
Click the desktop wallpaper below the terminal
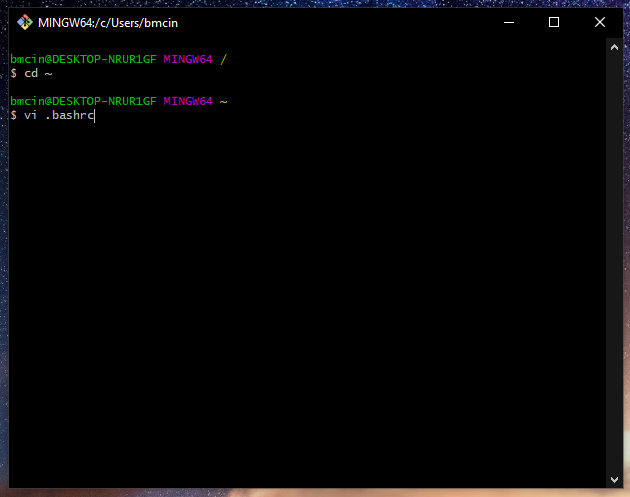tap(300, 492)
